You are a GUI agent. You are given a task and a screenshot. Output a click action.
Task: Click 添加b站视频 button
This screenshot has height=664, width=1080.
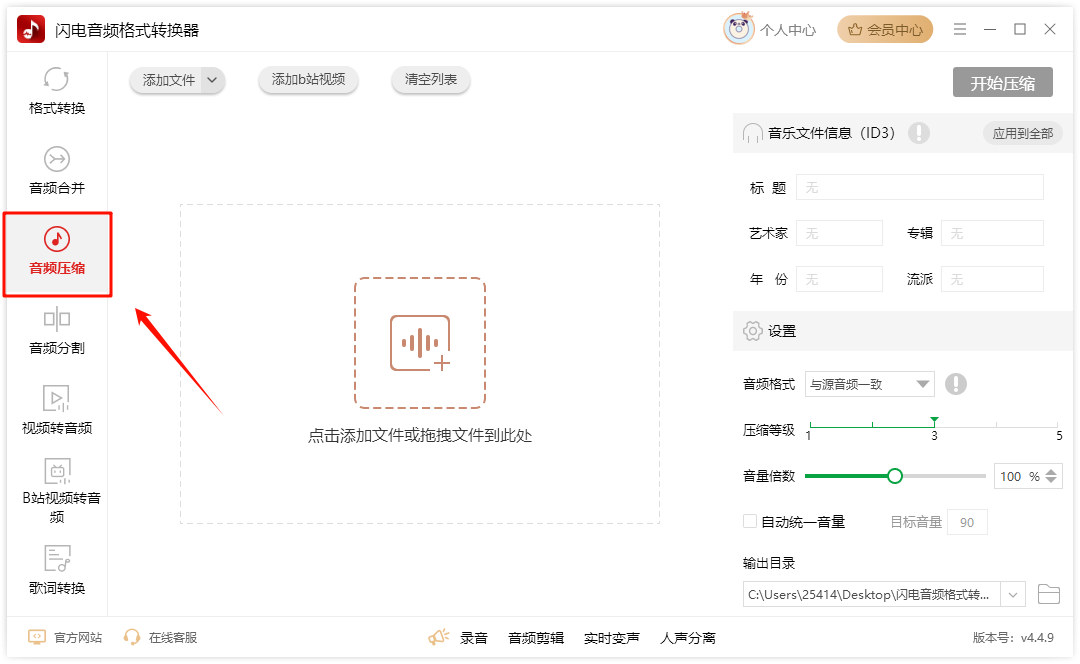click(x=308, y=80)
